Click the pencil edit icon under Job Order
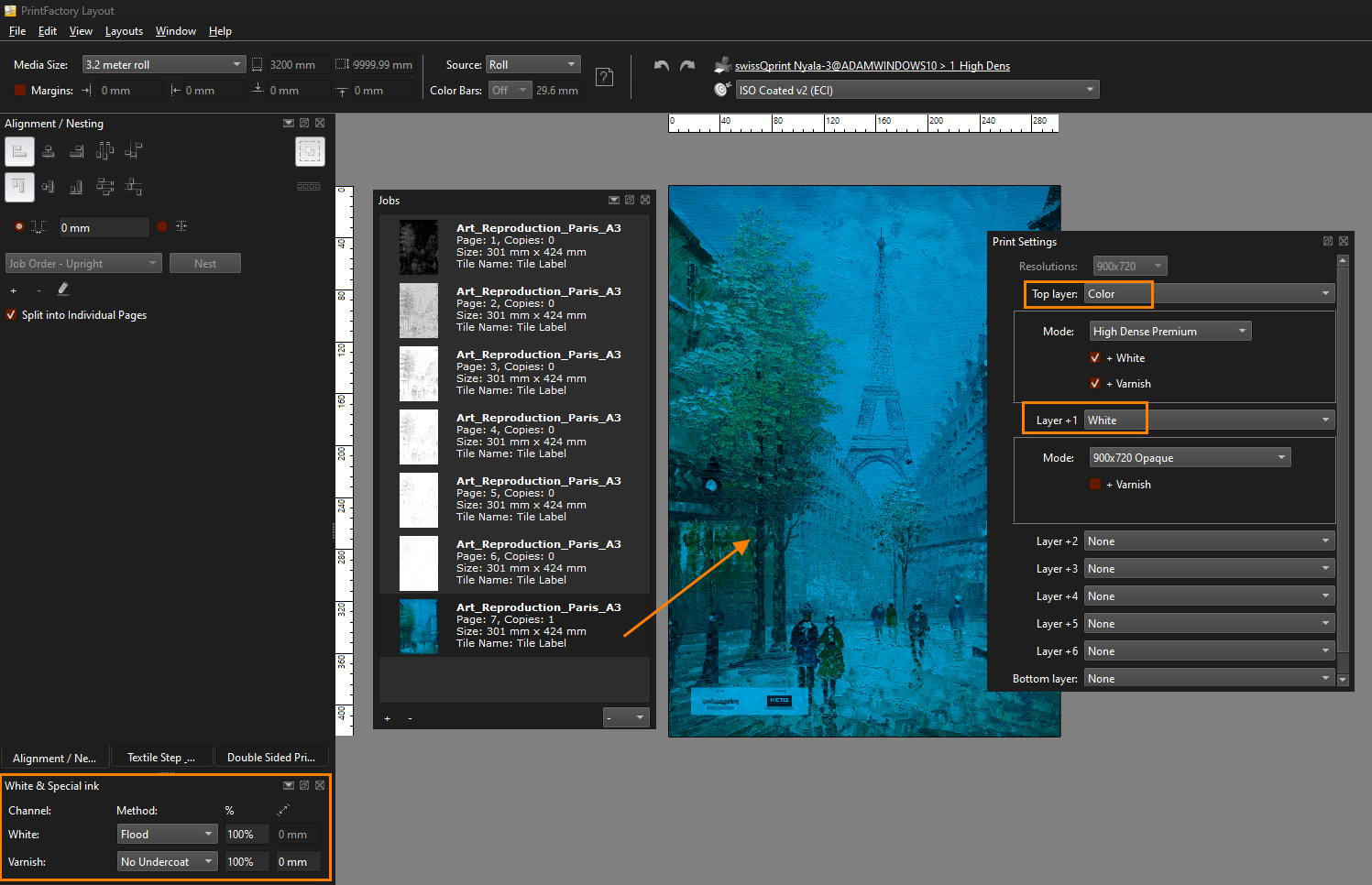 pyautogui.click(x=63, y=289)
